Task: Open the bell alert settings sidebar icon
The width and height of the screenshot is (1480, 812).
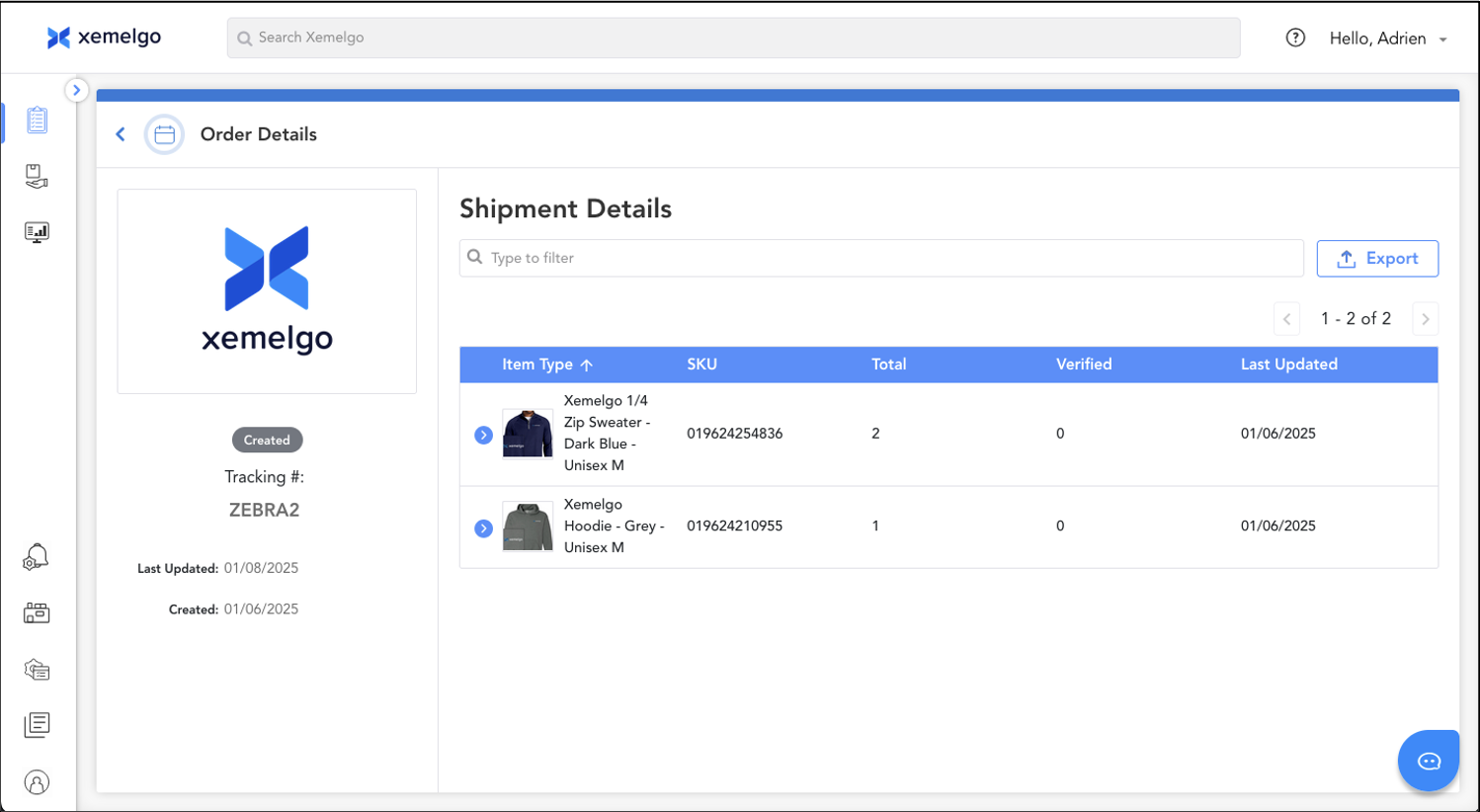Action: pyautogui.click(x=36, y=557)
